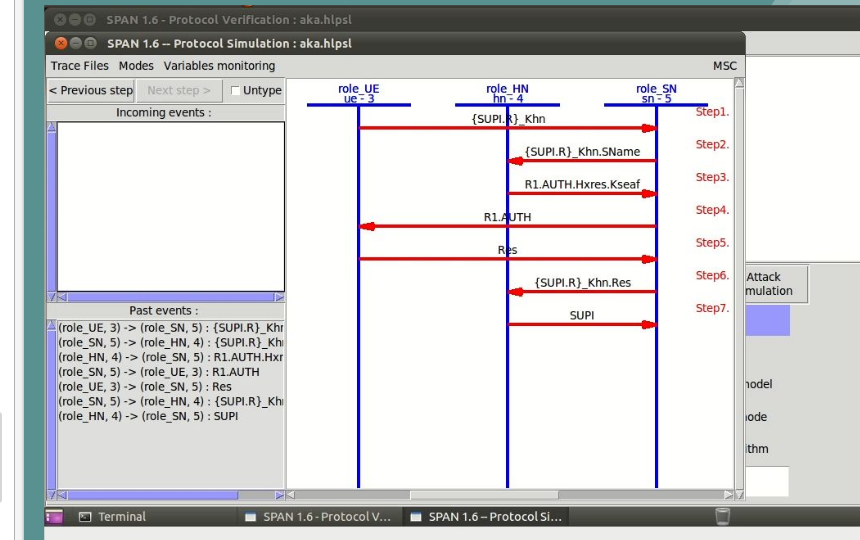
Task: Click the MSC chart horizontal scrollbar thumb
Action: coord(484,495)
